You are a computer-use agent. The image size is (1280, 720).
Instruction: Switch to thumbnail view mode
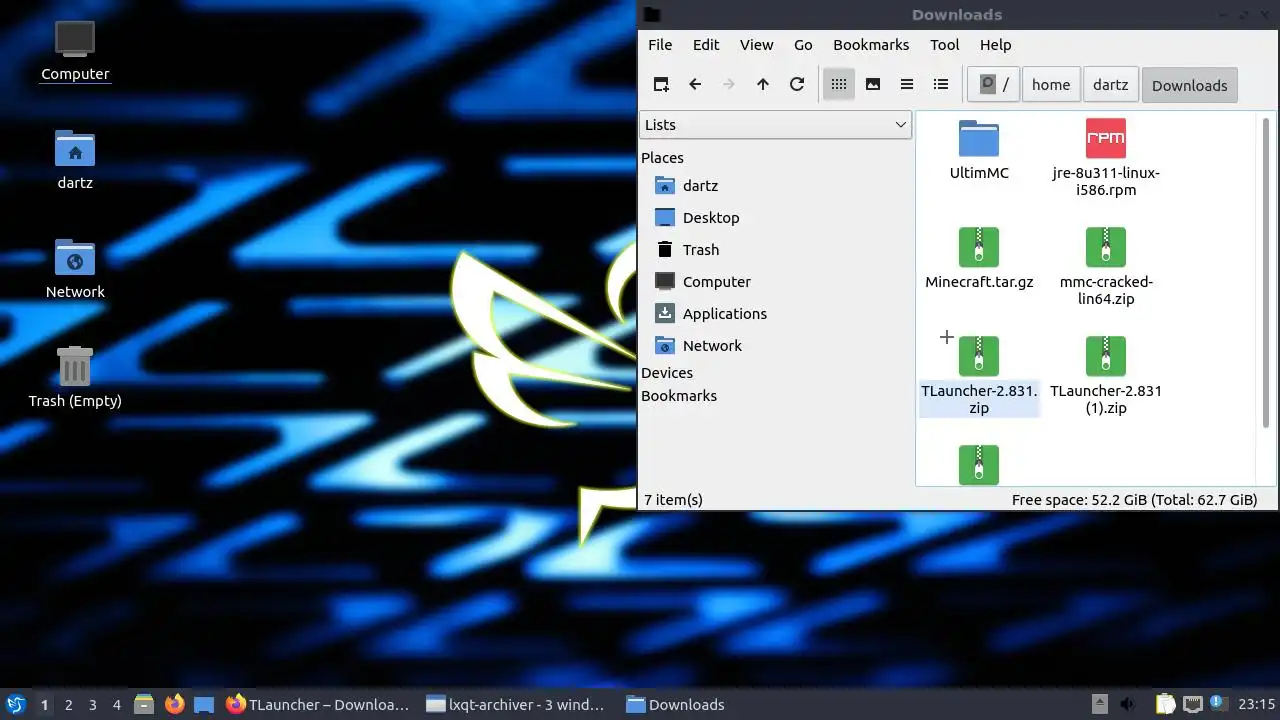pos(873,85)
